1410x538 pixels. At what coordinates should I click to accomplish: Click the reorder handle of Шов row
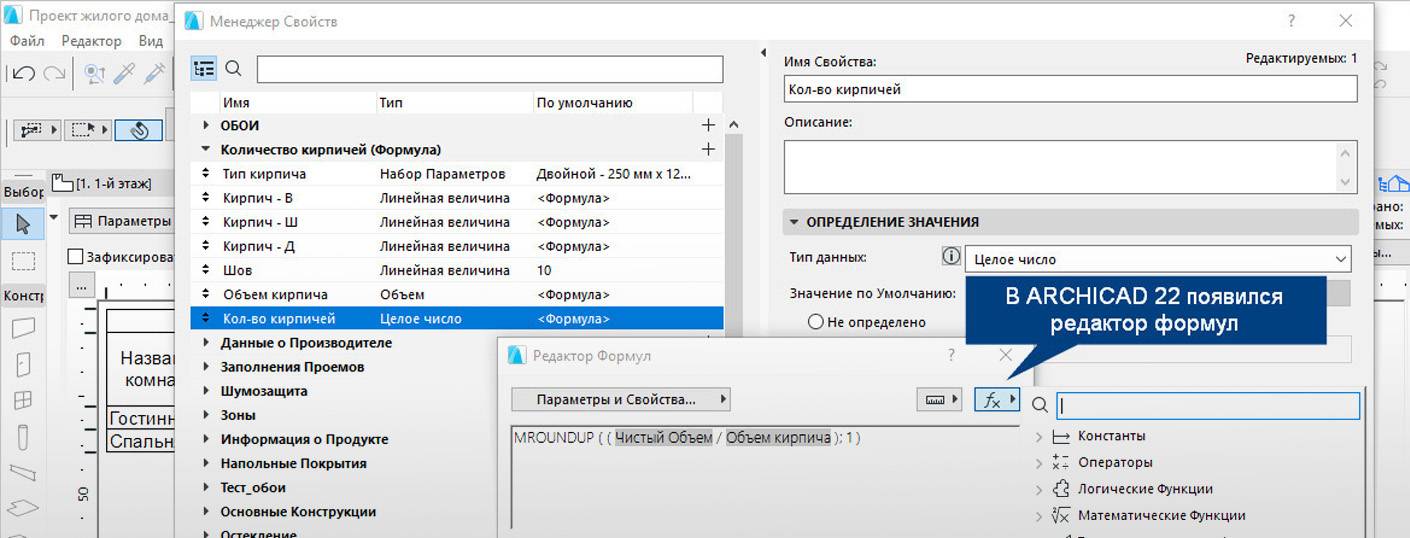pyautogui.click(x=206, y=270)
